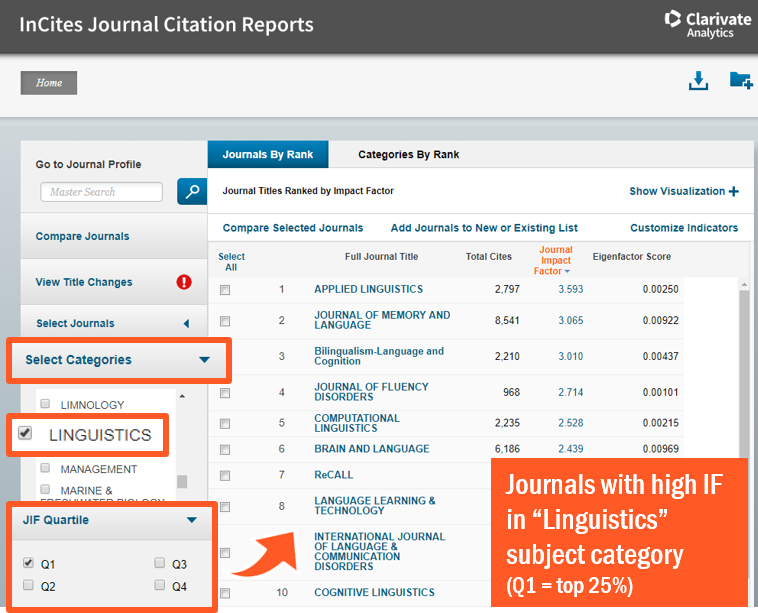Viewport: 758px width, 613px height.
Task: Check the Q2 quartile checkbox
Action: pos(28,585)
